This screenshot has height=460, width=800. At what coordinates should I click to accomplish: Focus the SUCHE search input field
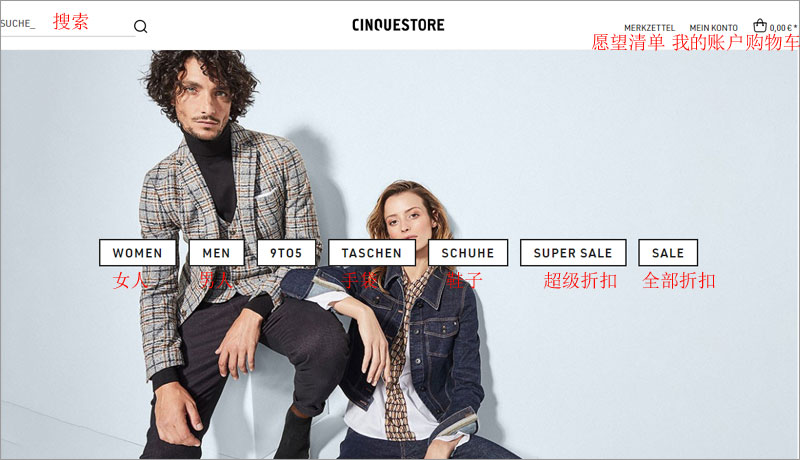click(67, 24)
